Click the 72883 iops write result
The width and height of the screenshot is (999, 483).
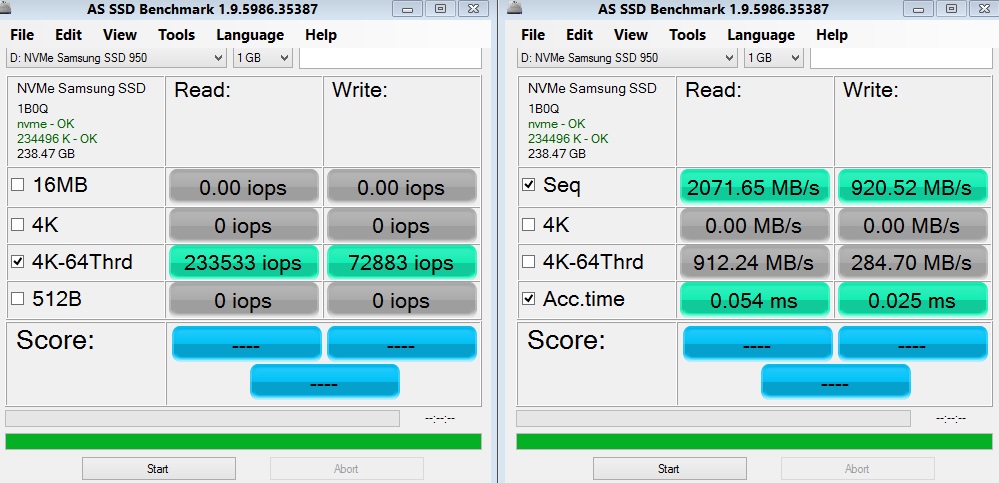point(401,262)
